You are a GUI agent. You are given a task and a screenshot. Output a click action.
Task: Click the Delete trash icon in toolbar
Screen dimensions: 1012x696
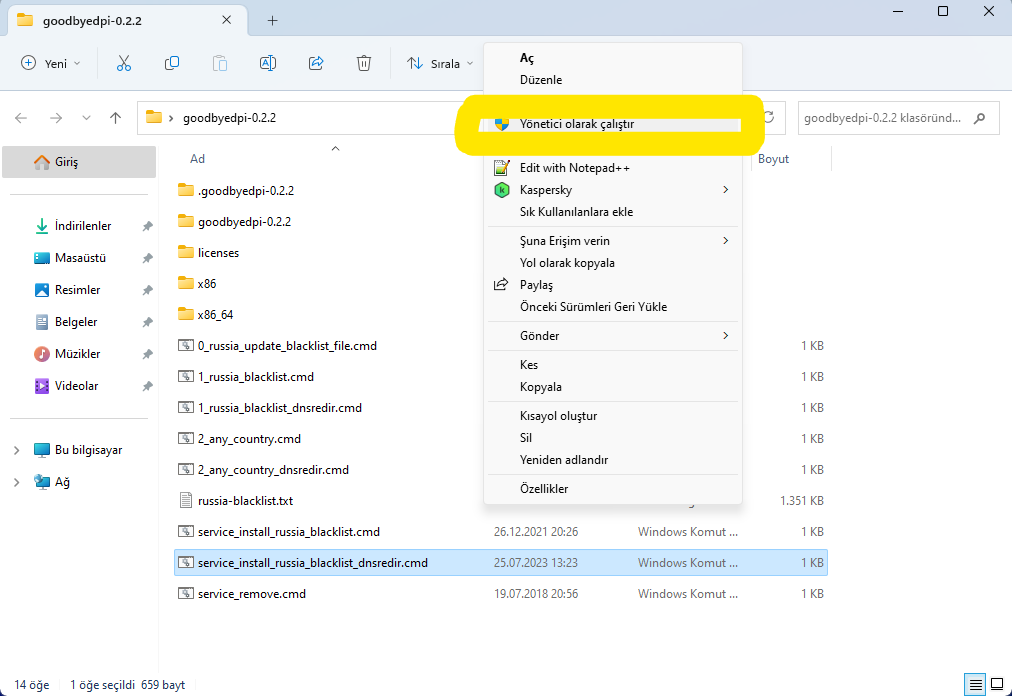point(364,63)
